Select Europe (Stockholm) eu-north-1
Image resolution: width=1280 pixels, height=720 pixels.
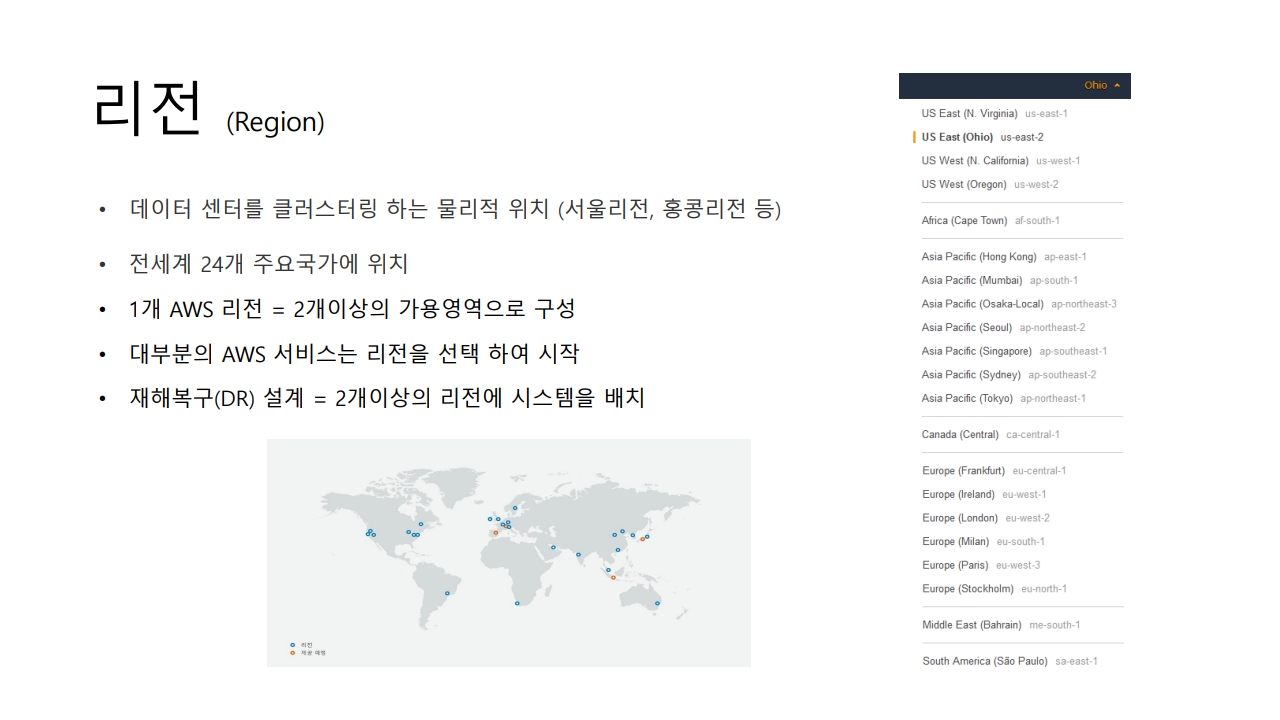point(994,589)
